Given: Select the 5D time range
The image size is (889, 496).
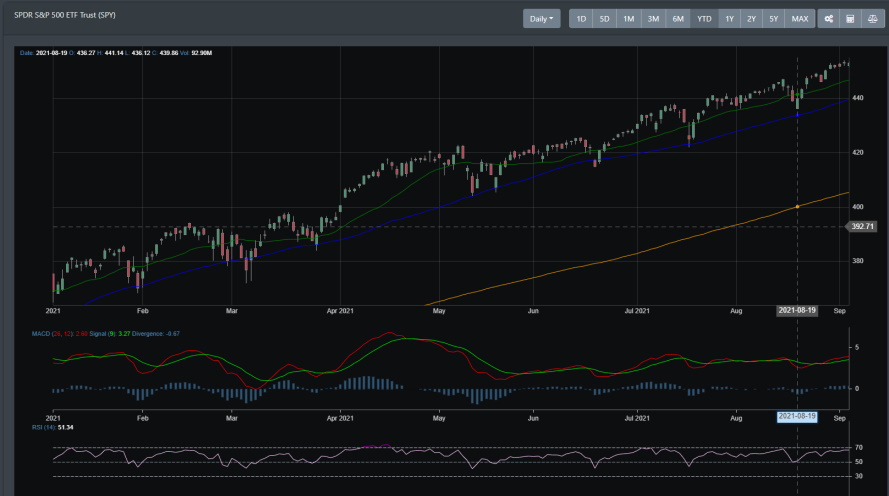Looking at the screenshot, I should 604,19.
